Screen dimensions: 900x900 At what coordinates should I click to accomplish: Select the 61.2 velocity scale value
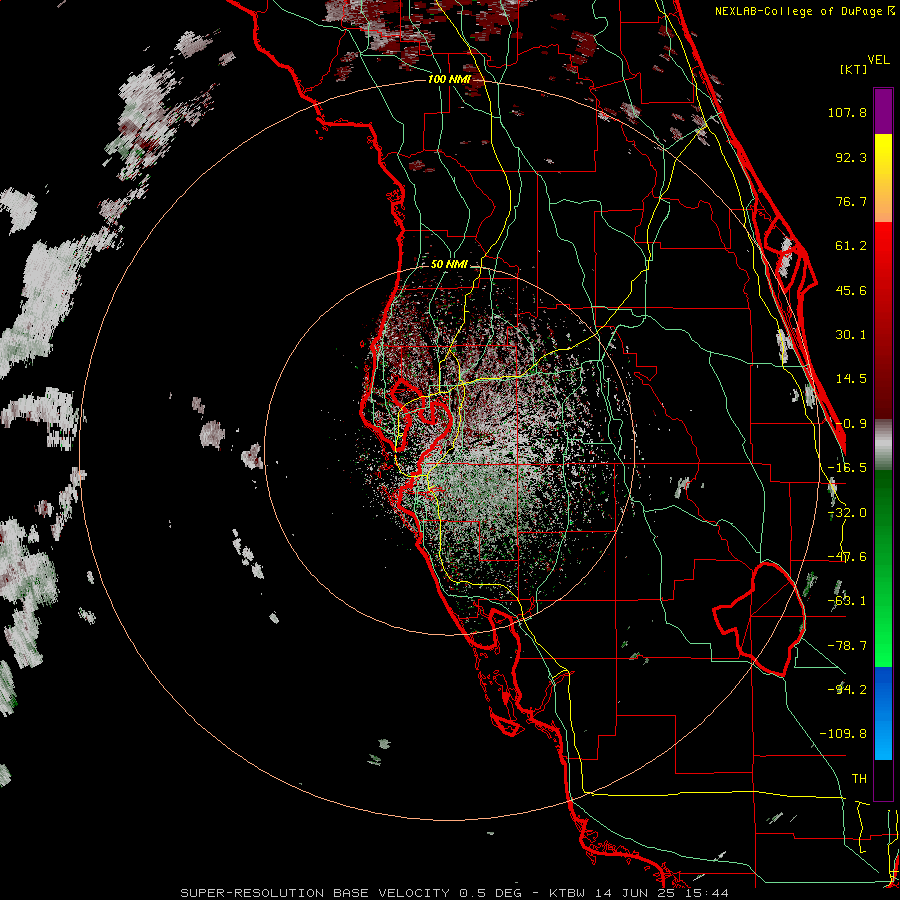[851, 246]
